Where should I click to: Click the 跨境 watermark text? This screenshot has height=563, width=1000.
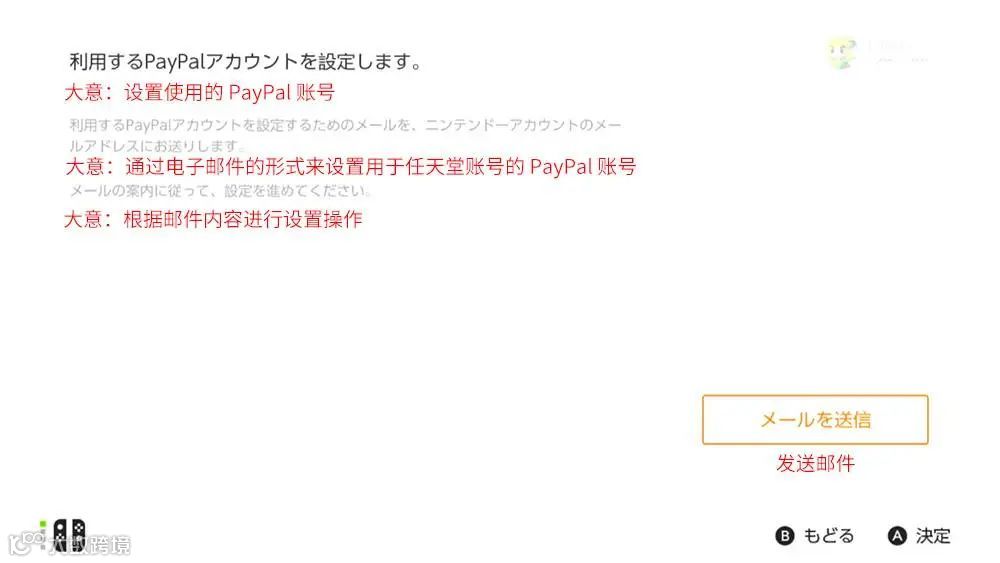coord(110,545)
